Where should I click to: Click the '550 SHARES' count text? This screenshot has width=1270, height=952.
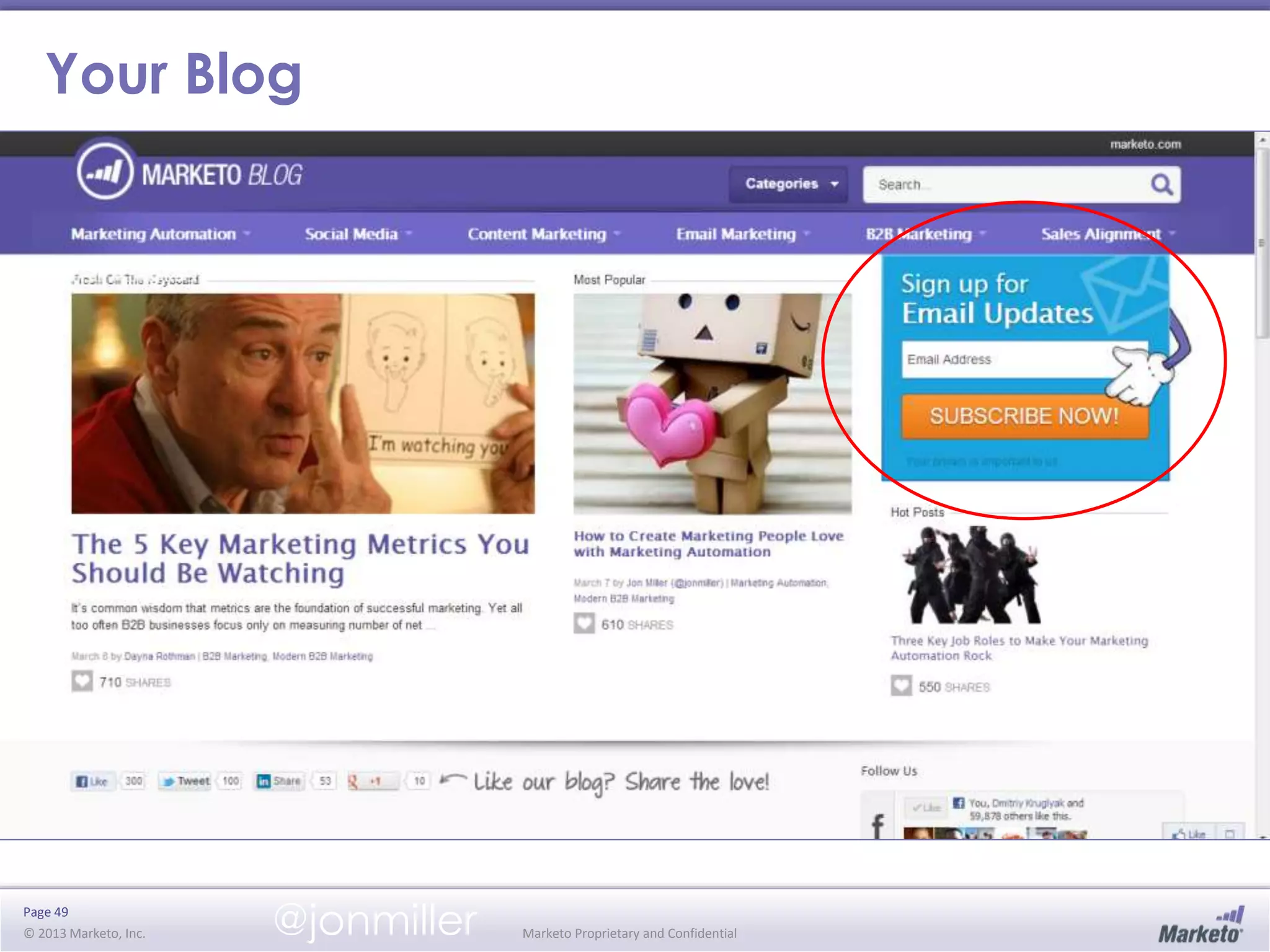[954, 687]
